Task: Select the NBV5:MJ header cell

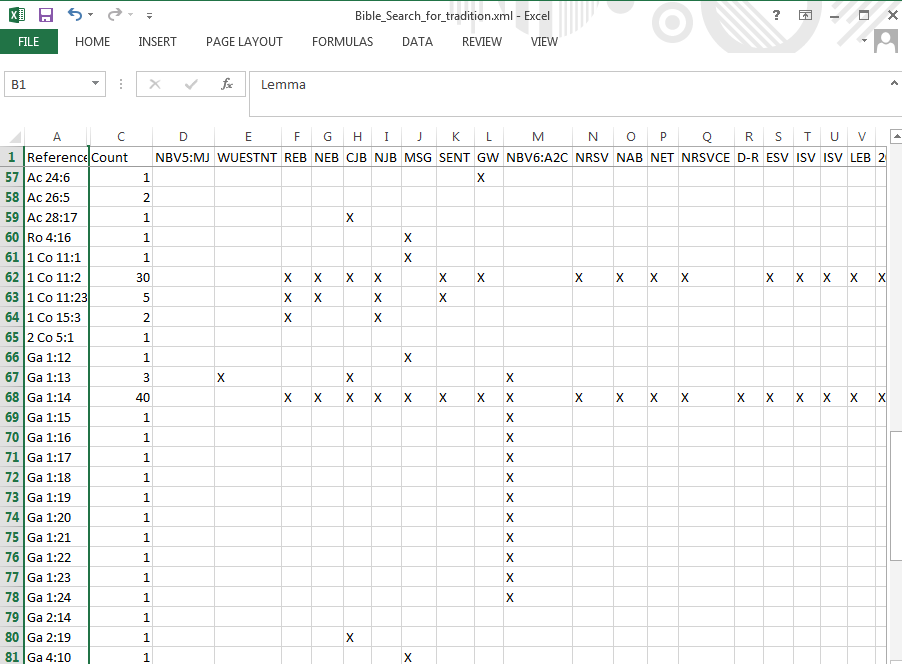Action: 183,157
